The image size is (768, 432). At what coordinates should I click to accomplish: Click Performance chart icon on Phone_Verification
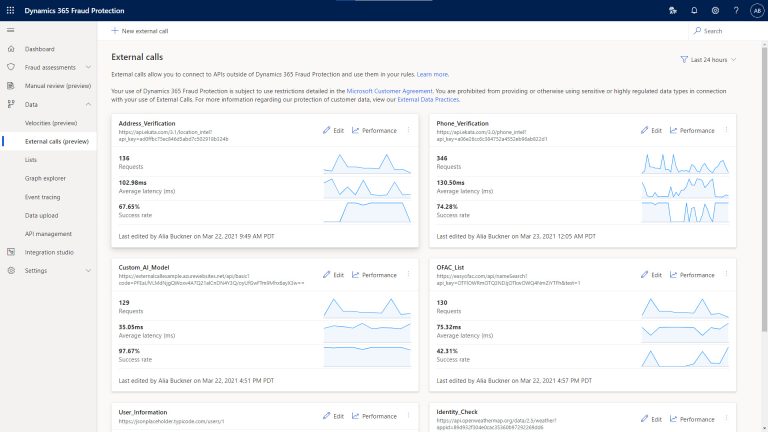click(x=673, y=130)
